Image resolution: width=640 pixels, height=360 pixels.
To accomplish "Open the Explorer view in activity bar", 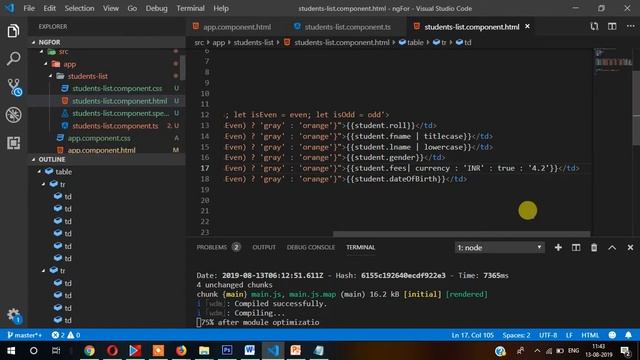I will (x=13, y=31).
